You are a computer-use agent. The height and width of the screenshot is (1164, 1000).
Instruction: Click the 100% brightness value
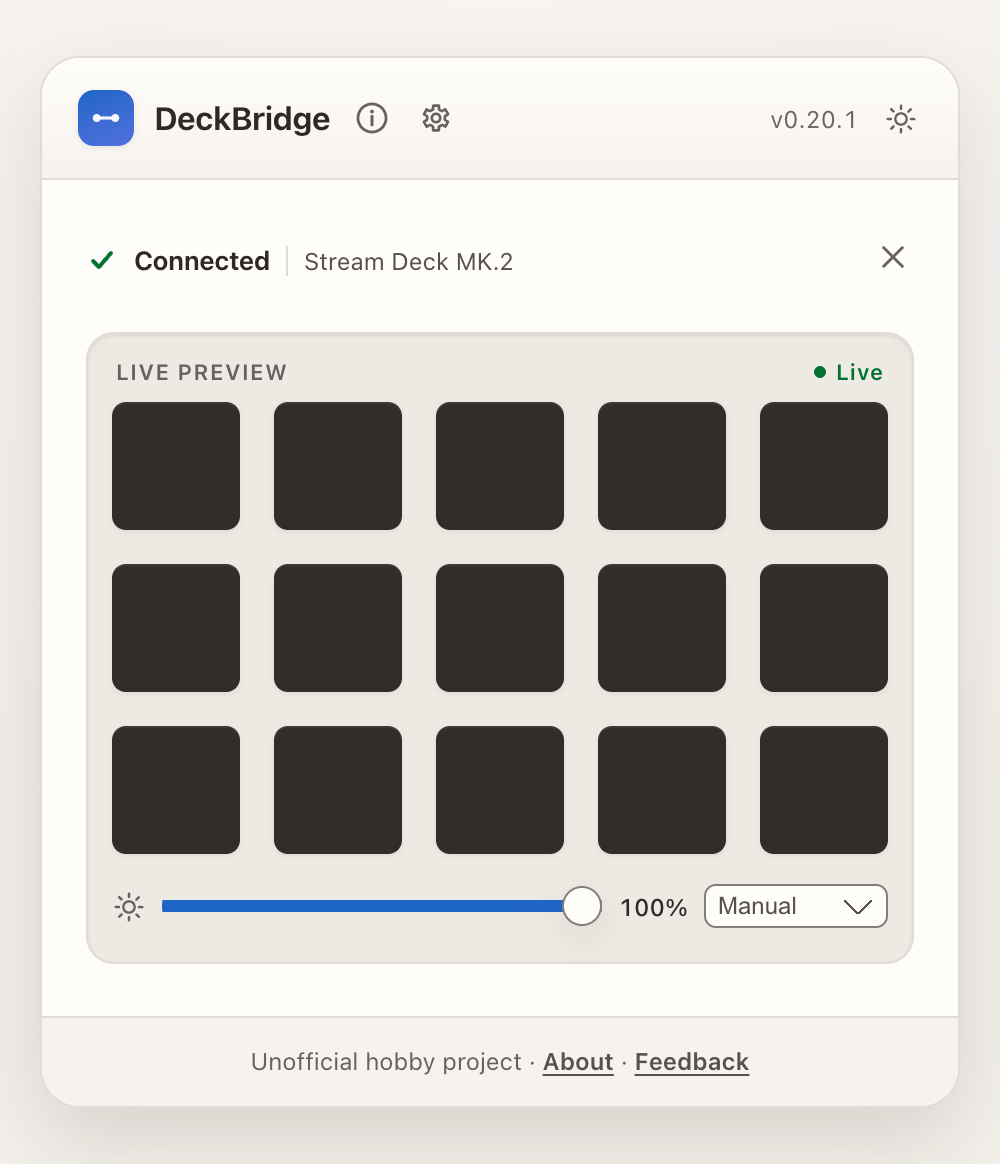pos(653,907)
